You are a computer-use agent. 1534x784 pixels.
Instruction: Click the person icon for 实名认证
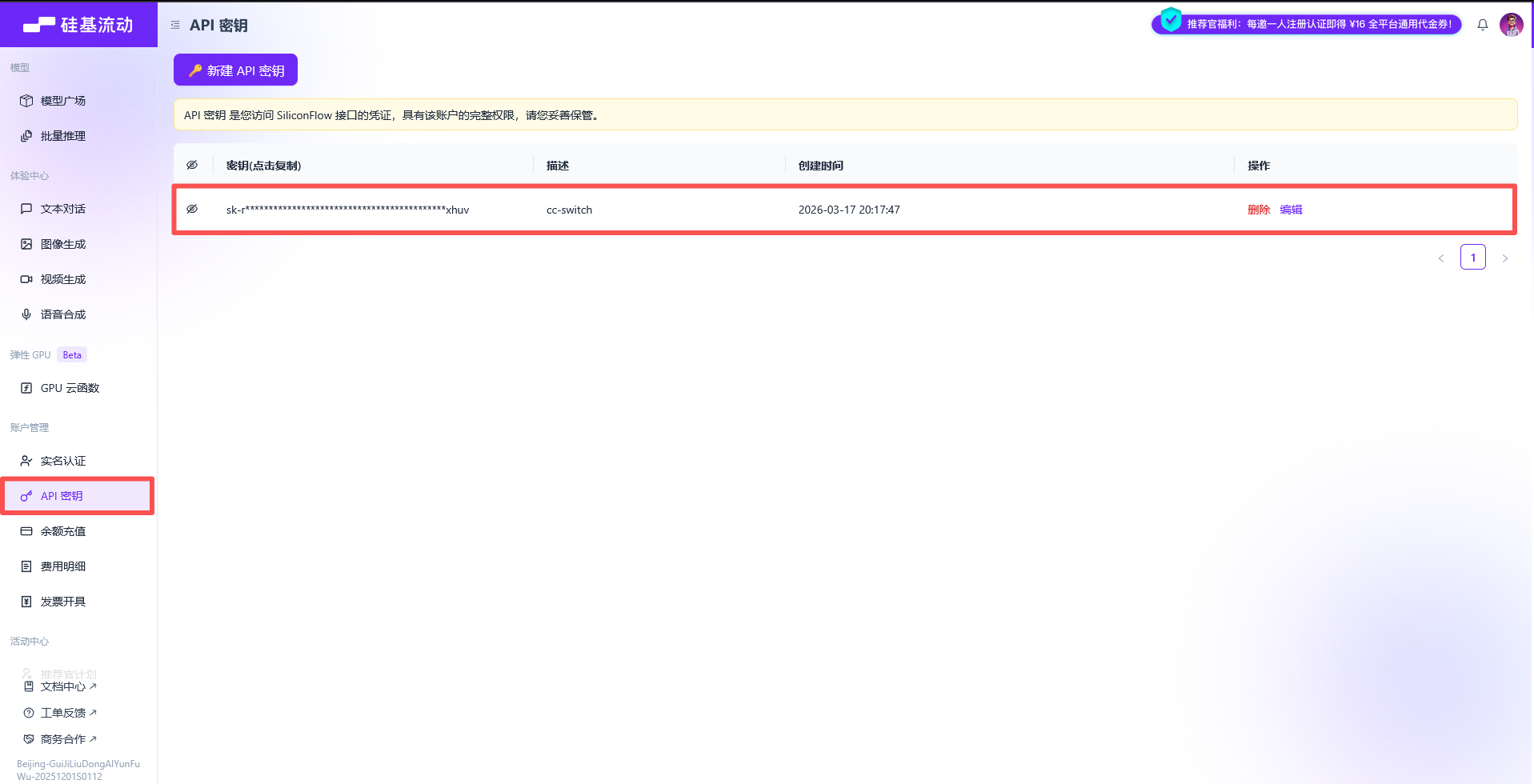click(26, 461)
